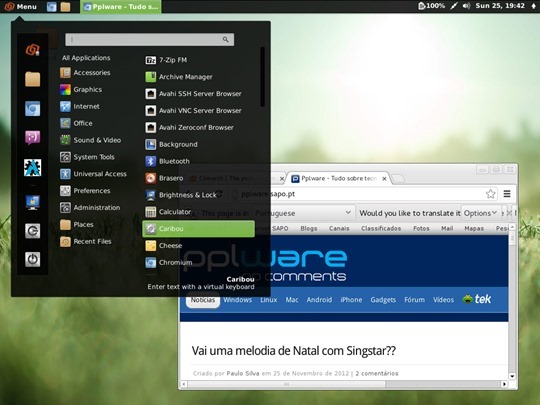Open the Singstar article headline
Viewport: 540px width, 405px height.
pyautogui.click(x=294, y=351)
